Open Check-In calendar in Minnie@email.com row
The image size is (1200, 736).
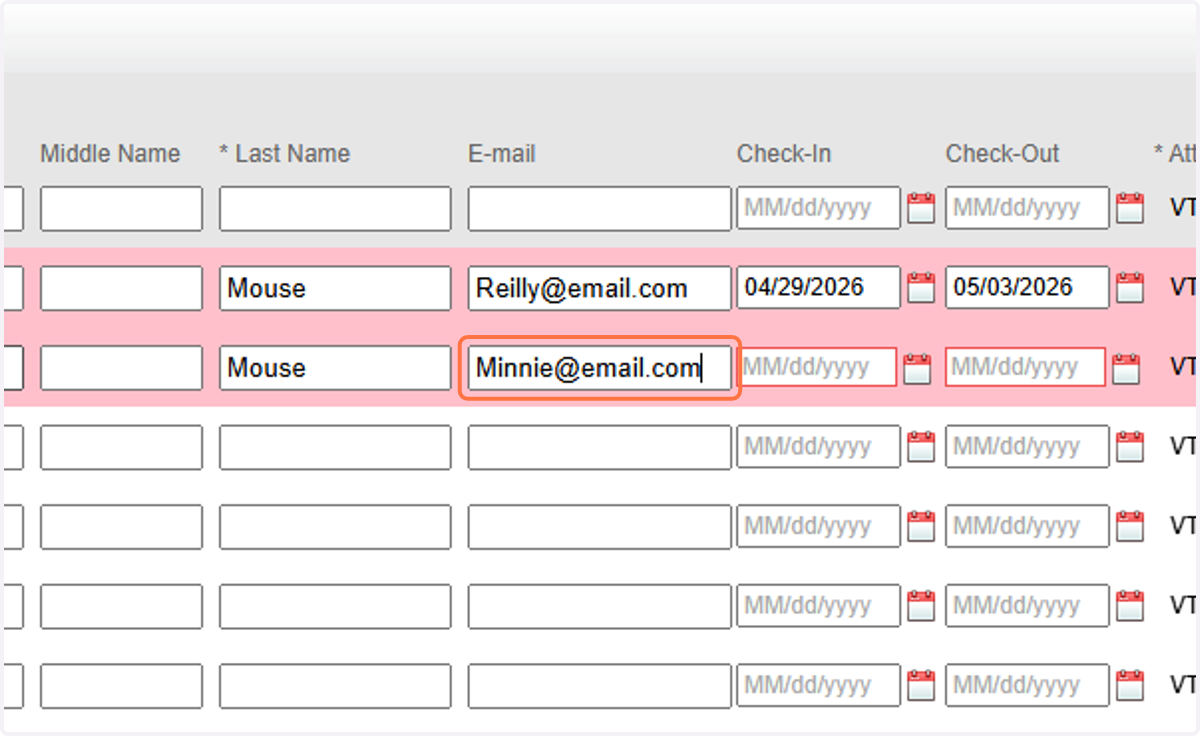pyautogui.click(x=917, y=368)
